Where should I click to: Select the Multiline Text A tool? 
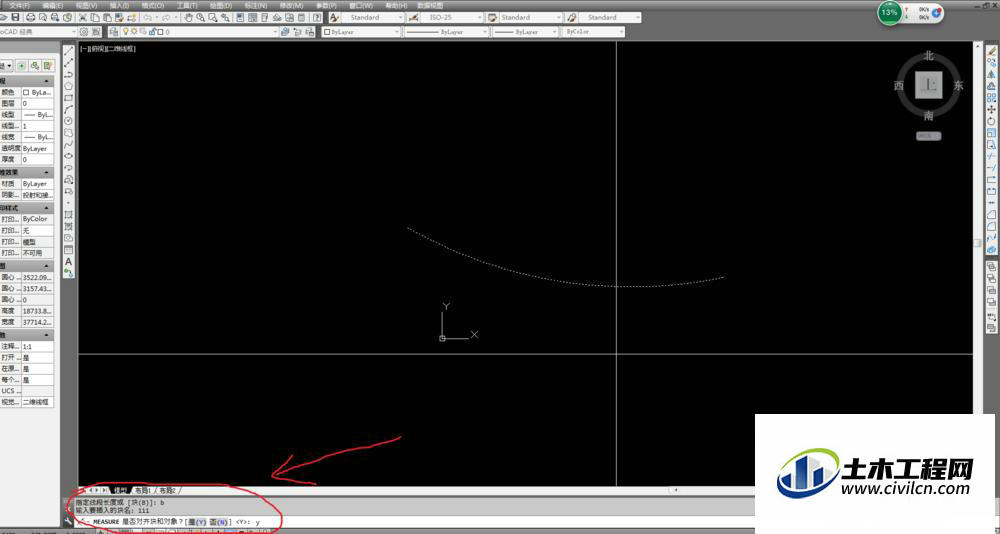pyautogui.click(x=69, y=262)
